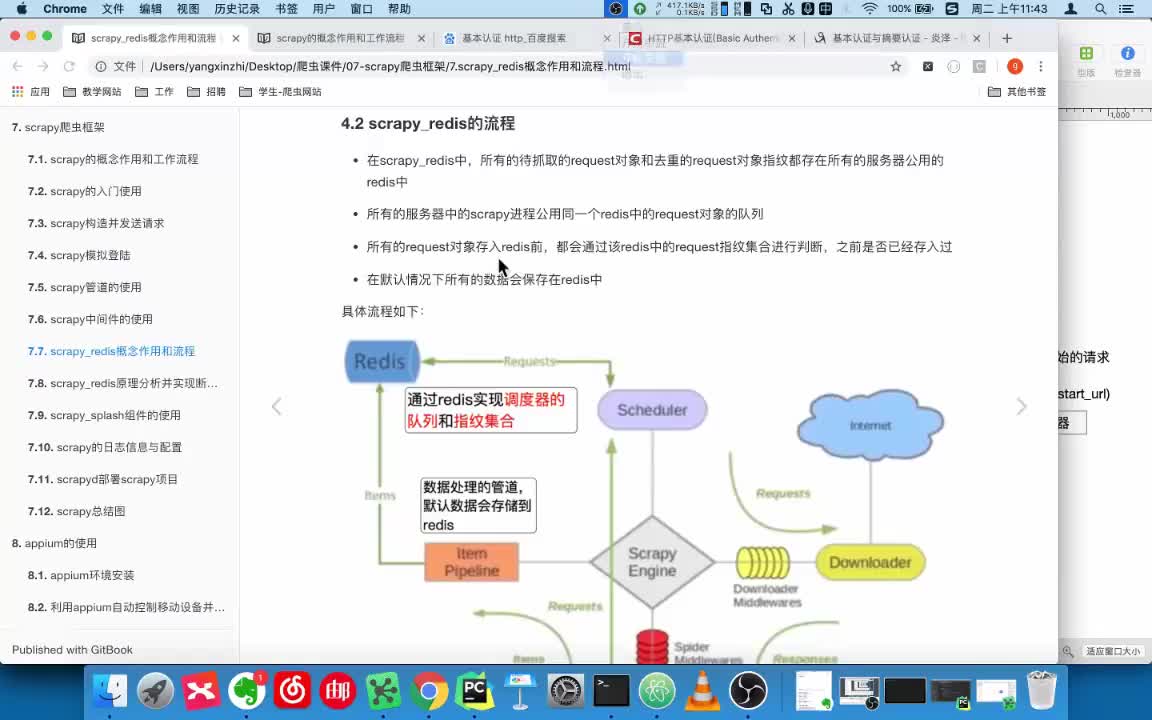Open the 招聘 bookmark folder
Image resolution: width=1152 pixels, height=720 pixels.
coord(206,92)
